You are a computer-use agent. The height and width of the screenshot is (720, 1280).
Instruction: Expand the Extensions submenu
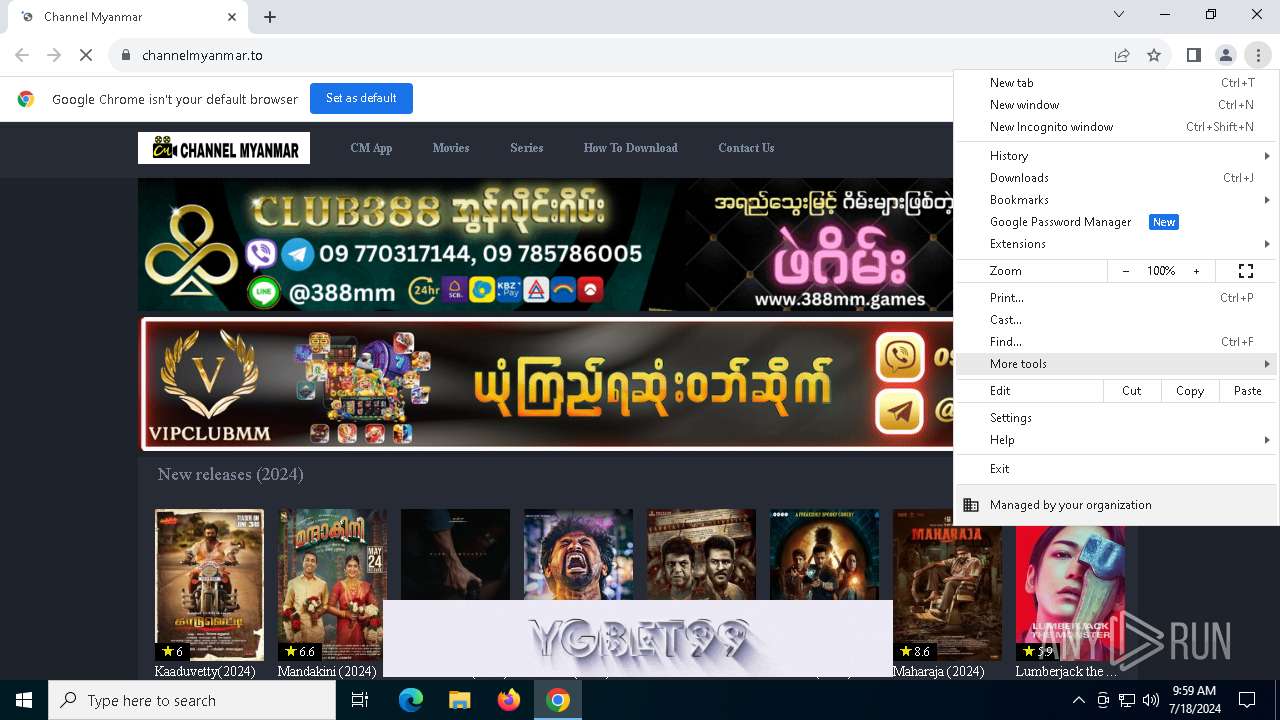click(x=1117, y=244)
